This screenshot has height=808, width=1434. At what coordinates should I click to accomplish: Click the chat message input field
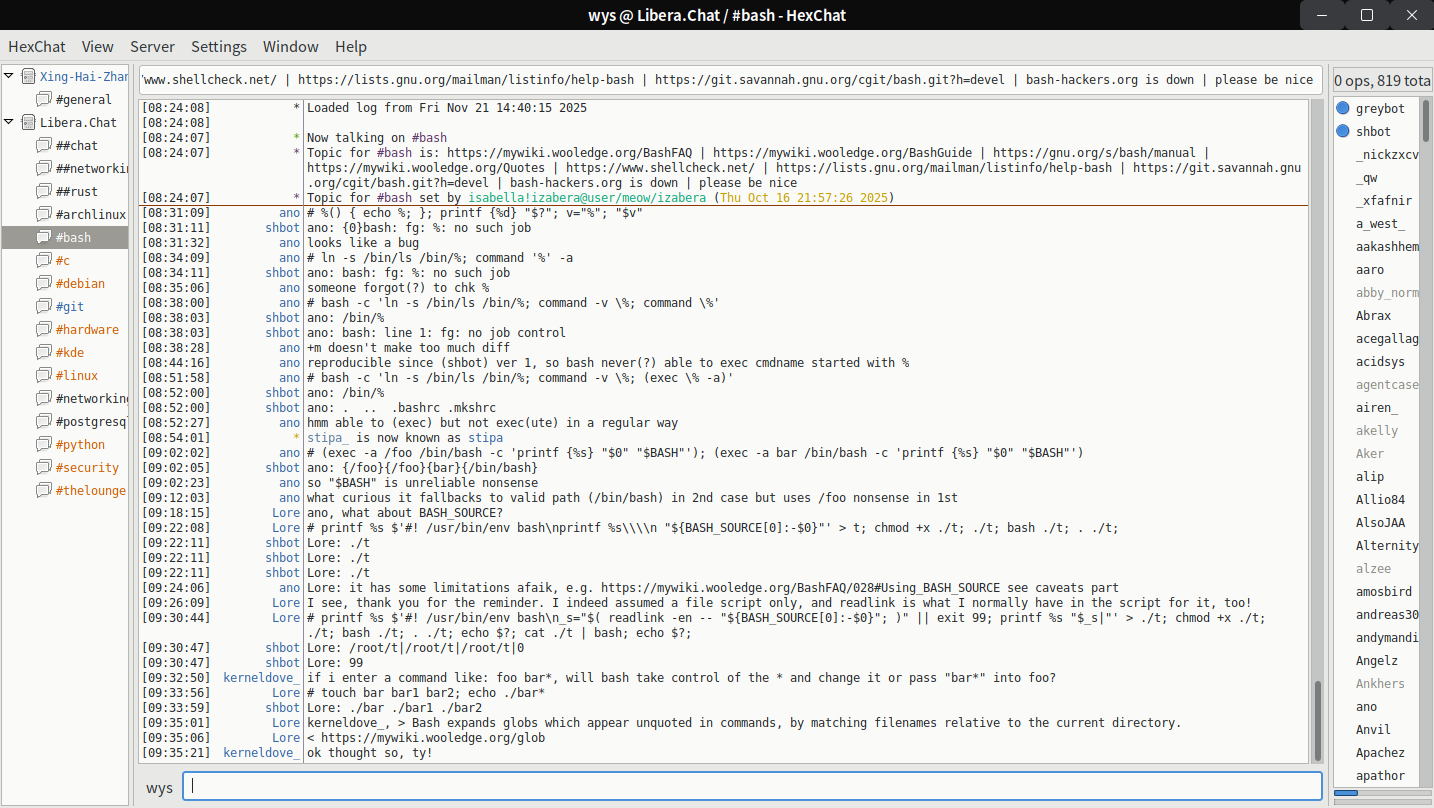click(x=752, y=786)
